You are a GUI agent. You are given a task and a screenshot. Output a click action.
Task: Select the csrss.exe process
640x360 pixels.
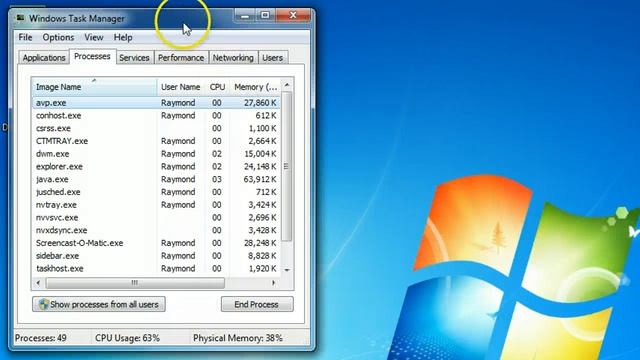click(156, 128)
